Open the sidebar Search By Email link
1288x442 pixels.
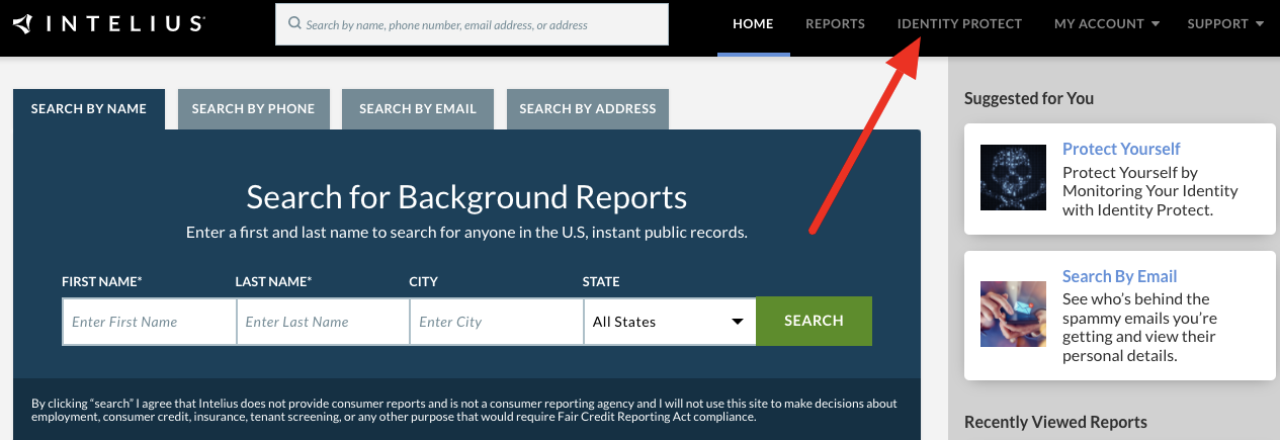click(x=1119, y=277)
